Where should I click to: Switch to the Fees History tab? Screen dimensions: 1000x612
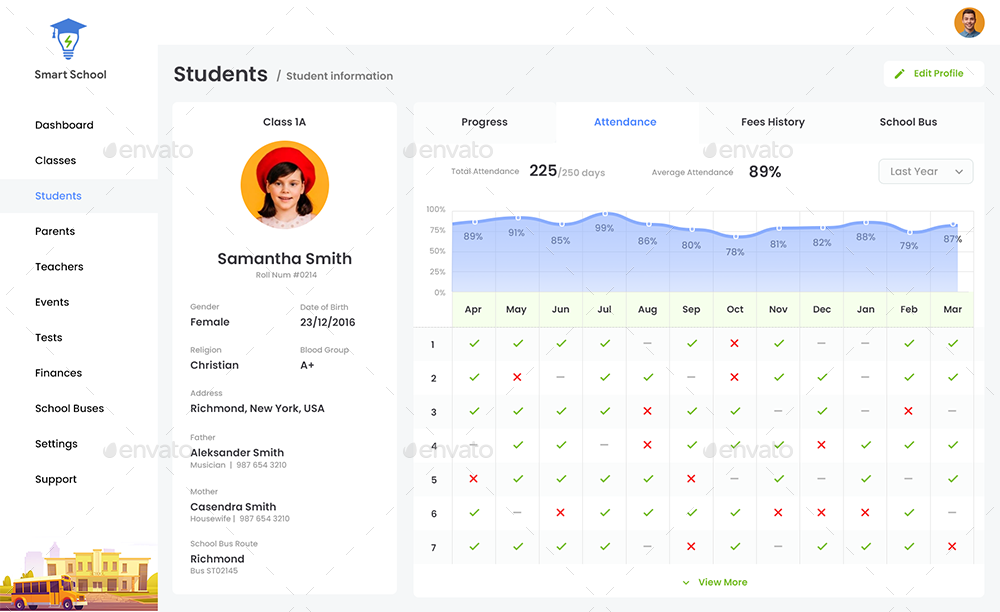coord(772,121)
